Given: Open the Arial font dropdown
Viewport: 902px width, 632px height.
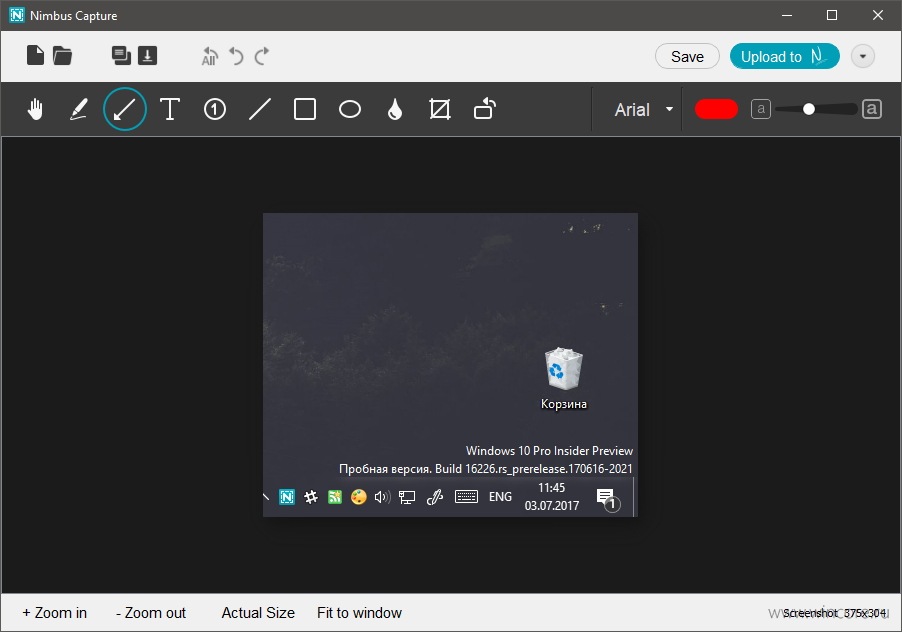Looking at the screenshot, I should click(x=644, y=109).
